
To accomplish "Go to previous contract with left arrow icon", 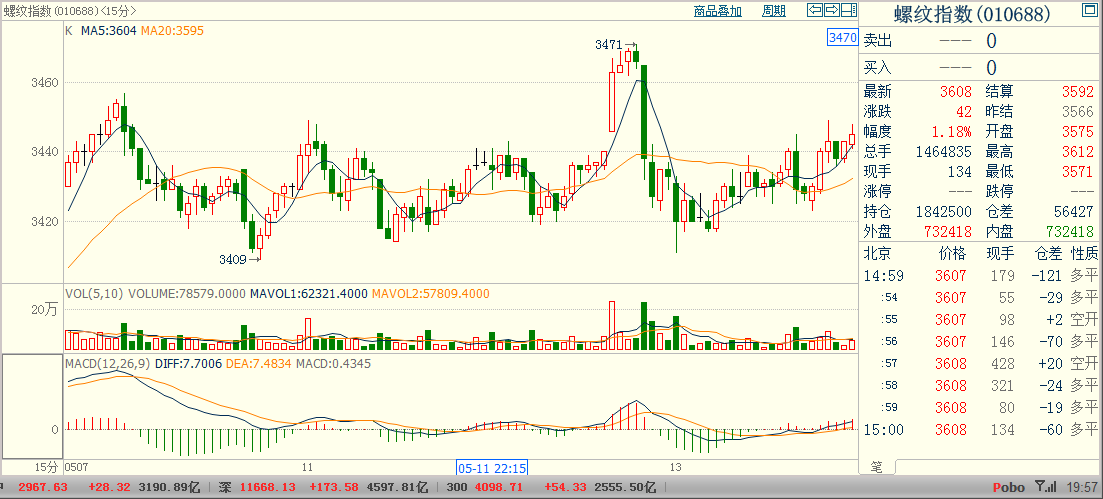I will pos(815,10).
